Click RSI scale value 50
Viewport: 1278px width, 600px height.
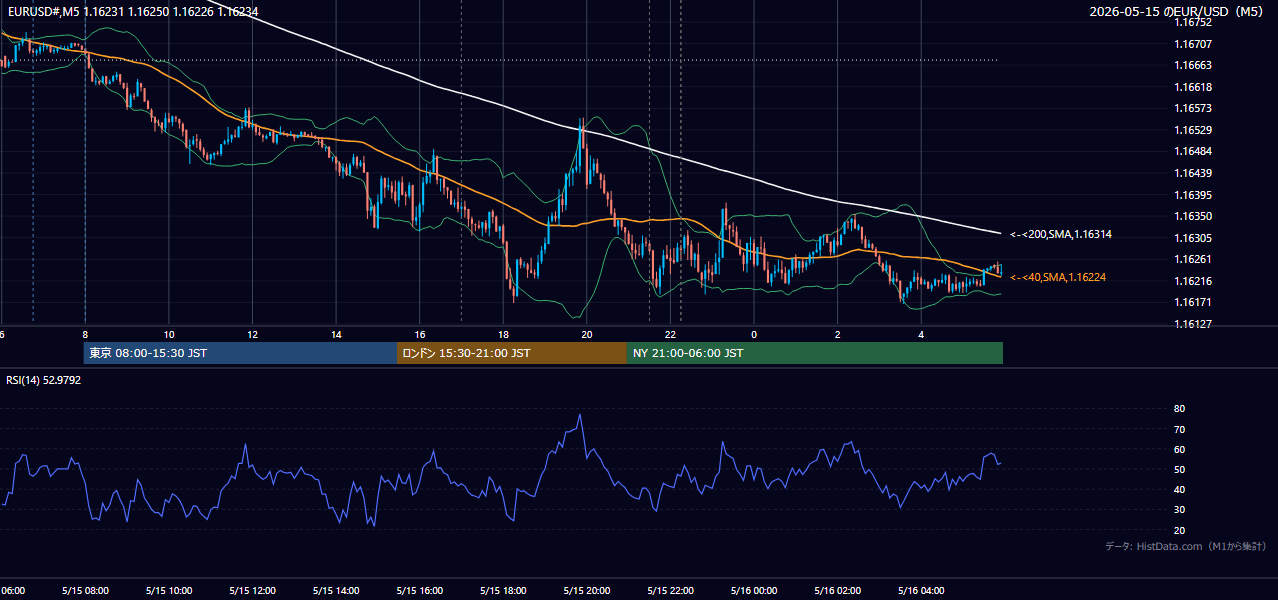[1180, 469]
